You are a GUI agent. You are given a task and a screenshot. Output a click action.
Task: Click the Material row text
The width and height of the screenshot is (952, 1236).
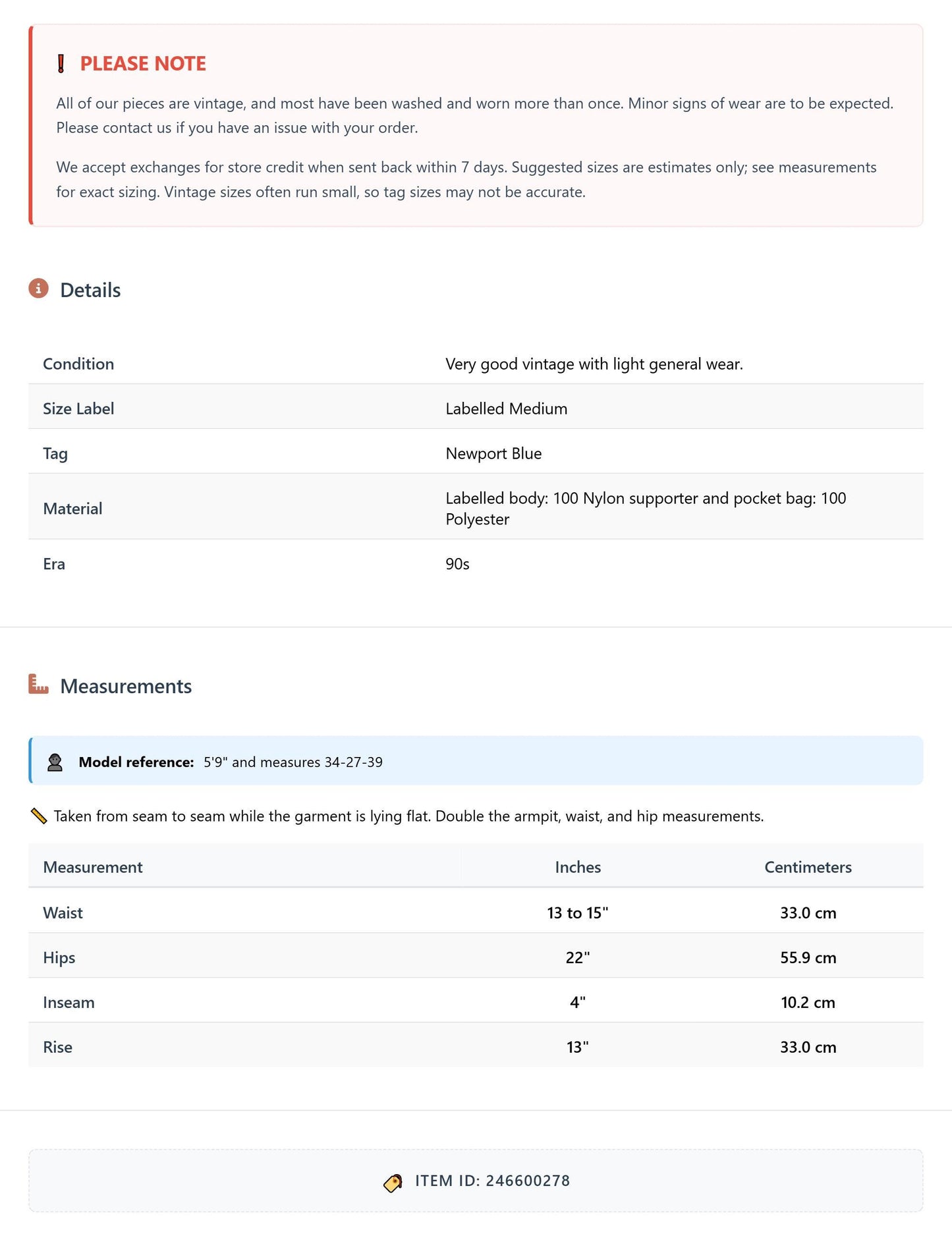click(646, 509)
